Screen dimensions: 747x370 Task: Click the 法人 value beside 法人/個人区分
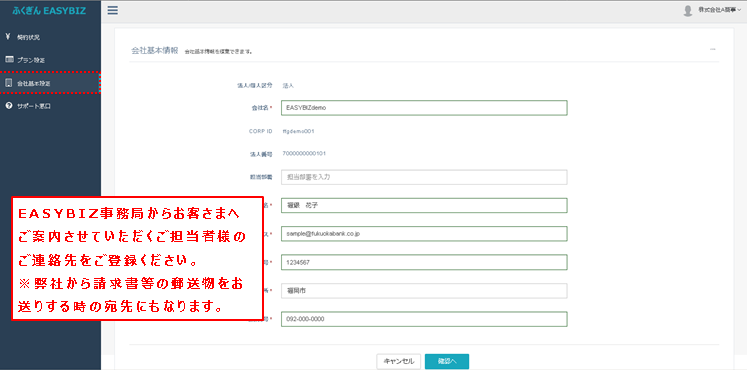288,86
